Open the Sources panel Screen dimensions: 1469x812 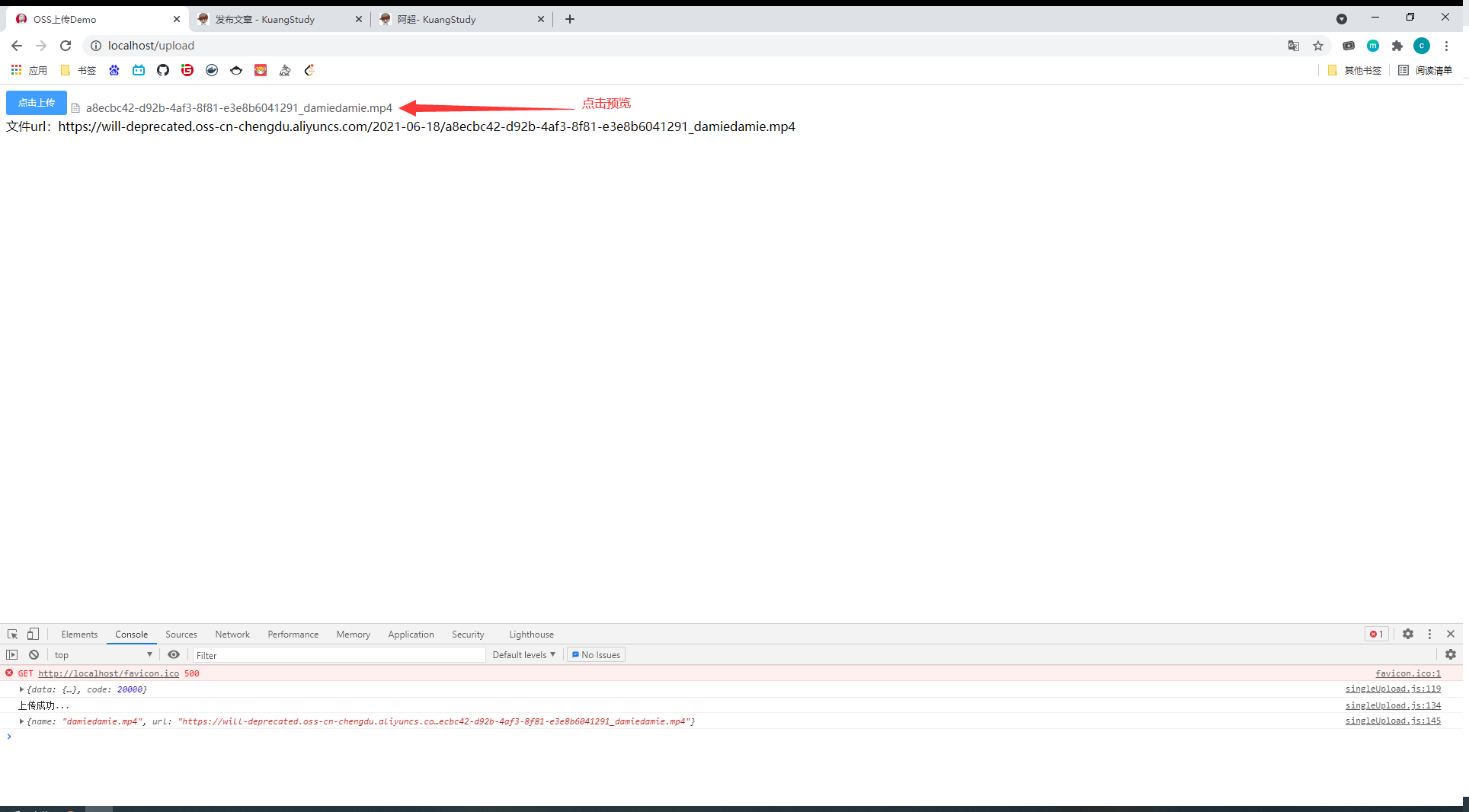181,634
